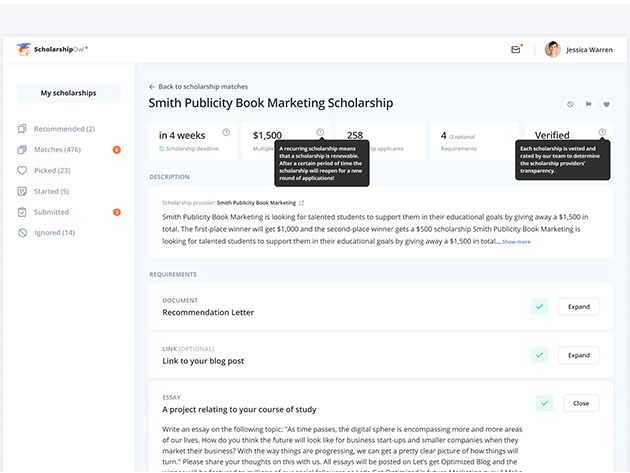This screenshot has width=630, height=473.
Task: Click the Started document icon
Action: tap(22, 191)
